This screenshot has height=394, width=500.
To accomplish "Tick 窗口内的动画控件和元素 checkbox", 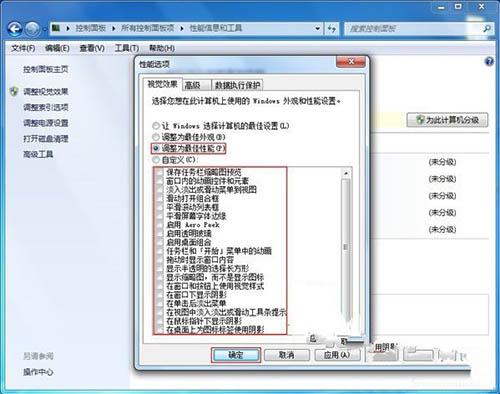I will [x=160, y=181].
